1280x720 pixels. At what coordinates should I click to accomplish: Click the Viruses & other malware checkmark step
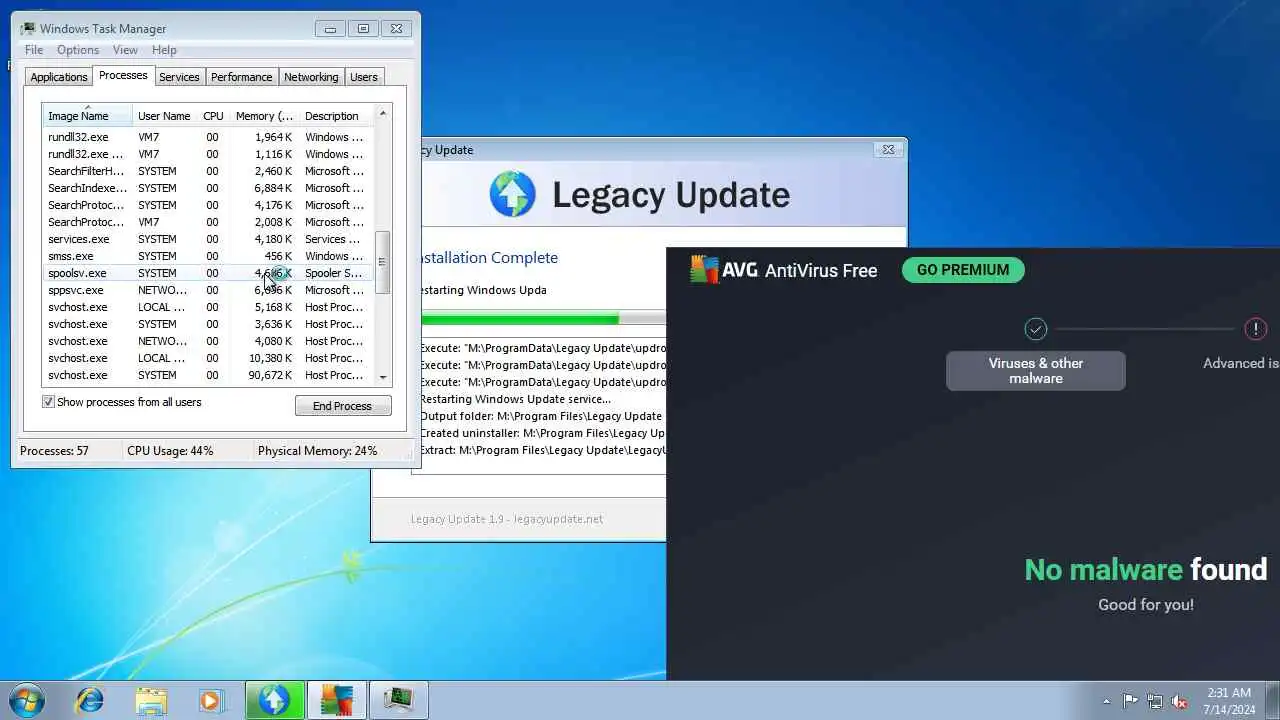(x=1036, y=328)
